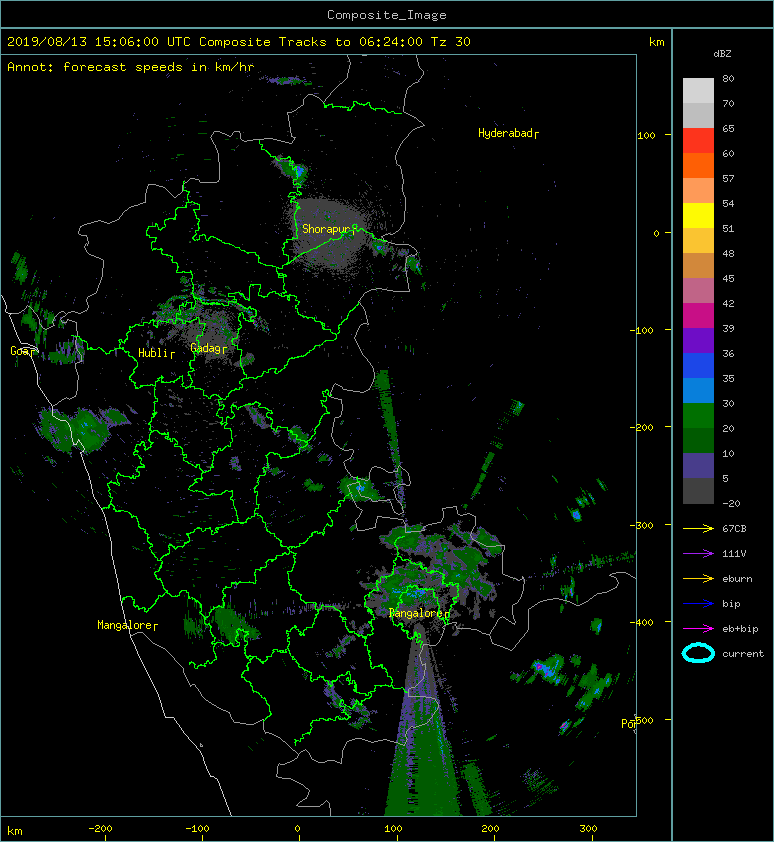This screenshot has height=842, width=774.
Task: Click the '111V' legend label
Action: click(x=734, y=554)
